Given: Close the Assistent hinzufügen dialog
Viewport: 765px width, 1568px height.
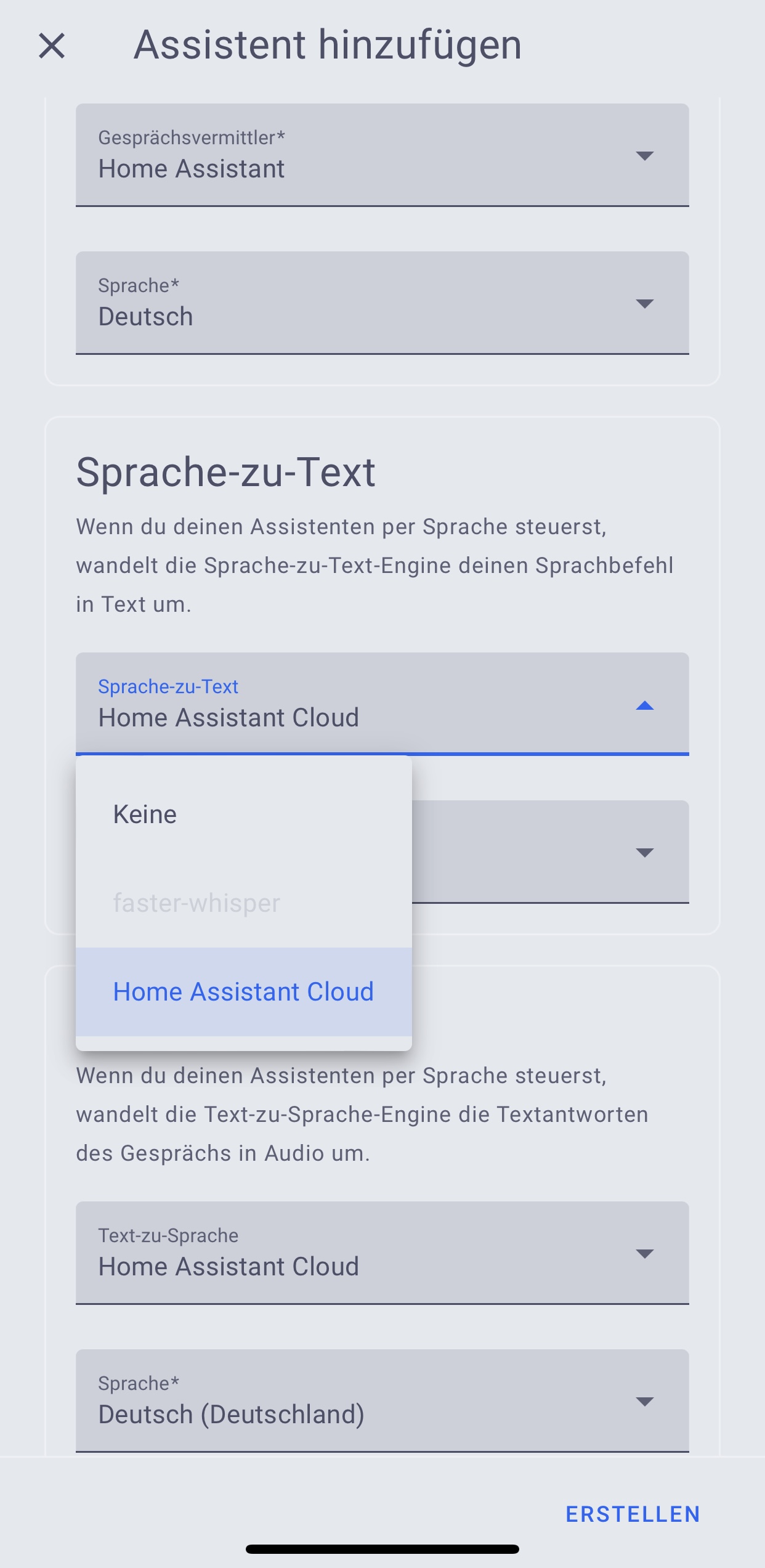Looking at the screenshot, I should click(53, 46).
